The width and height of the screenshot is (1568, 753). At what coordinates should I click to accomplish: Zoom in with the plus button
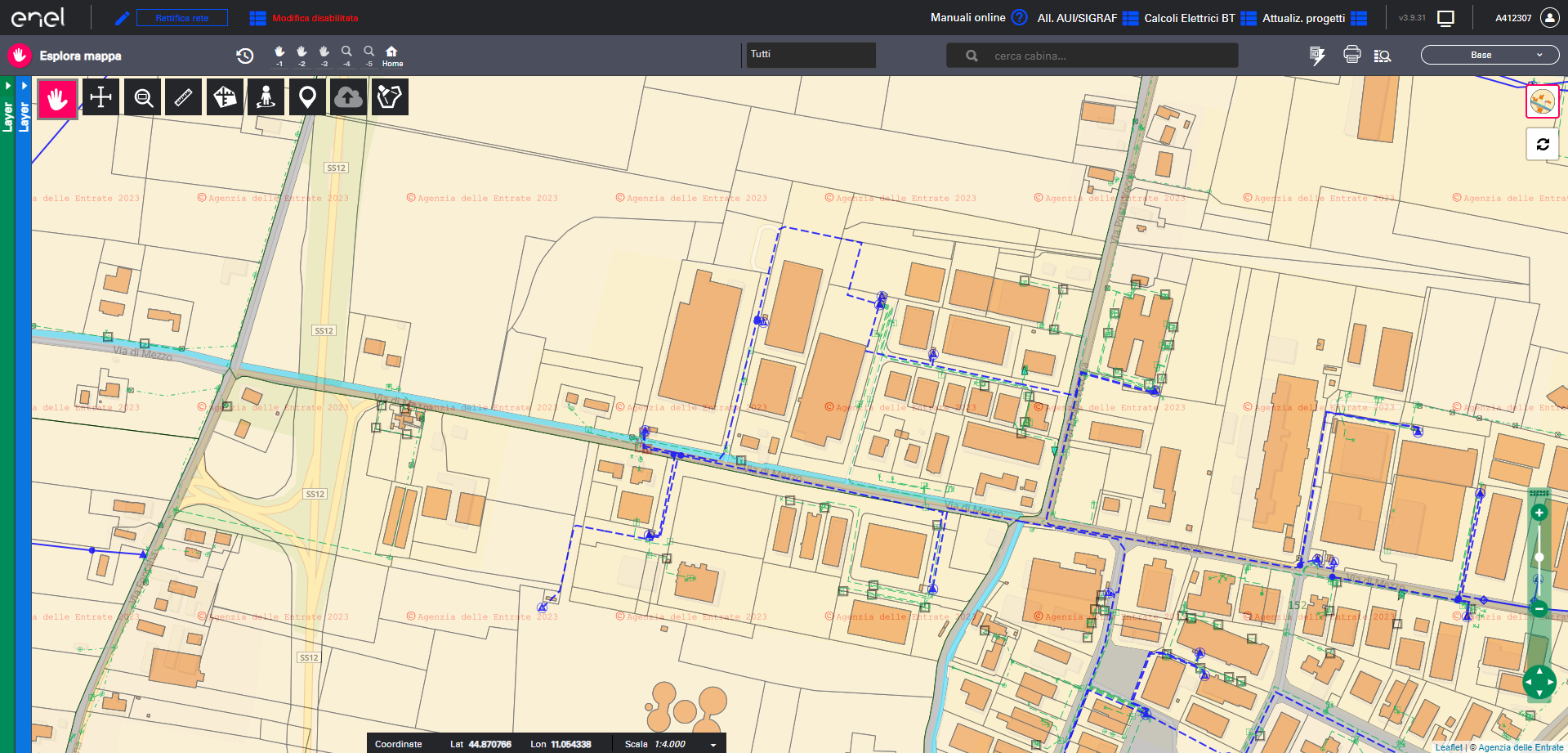[x=1539, y=513]
